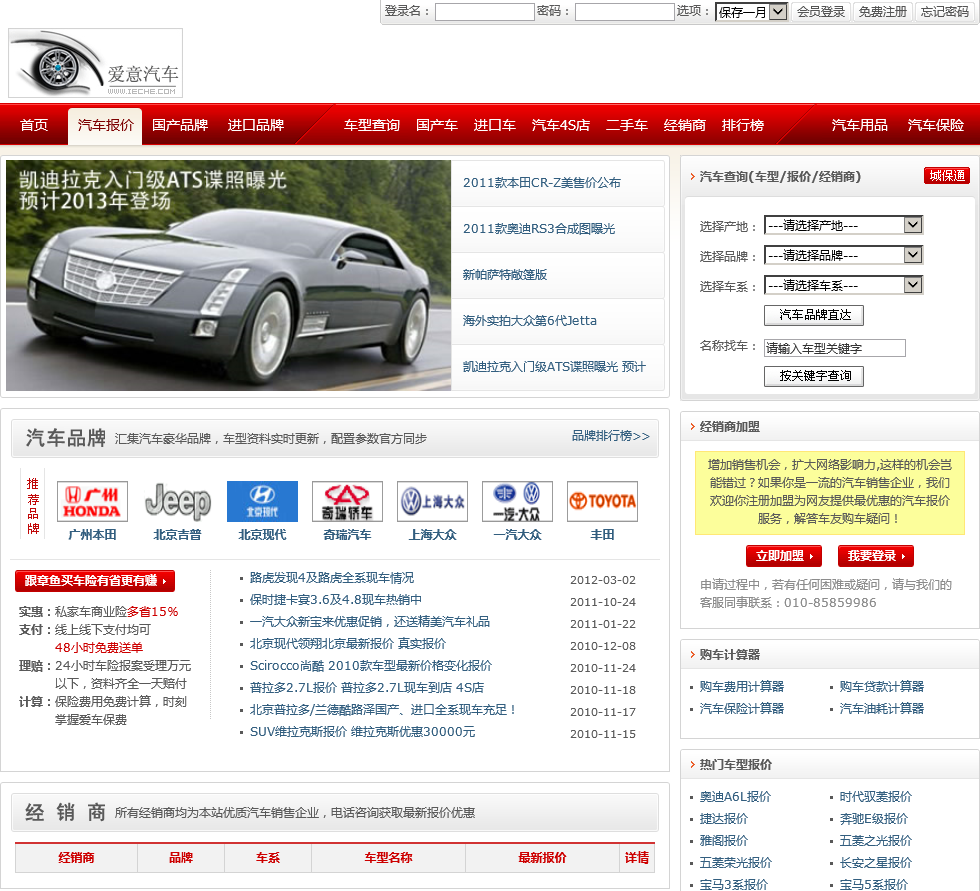The width and height of the screenshot is (980, 891).
Task: Open 进口车 in the navigation bar
Action: coord(494,125)
